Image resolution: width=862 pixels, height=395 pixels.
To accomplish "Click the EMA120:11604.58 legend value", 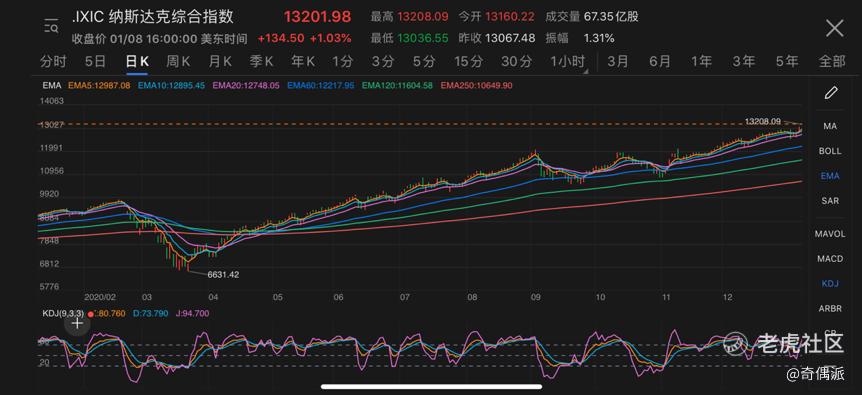I will pyautogui.click(x=397, y=86).
